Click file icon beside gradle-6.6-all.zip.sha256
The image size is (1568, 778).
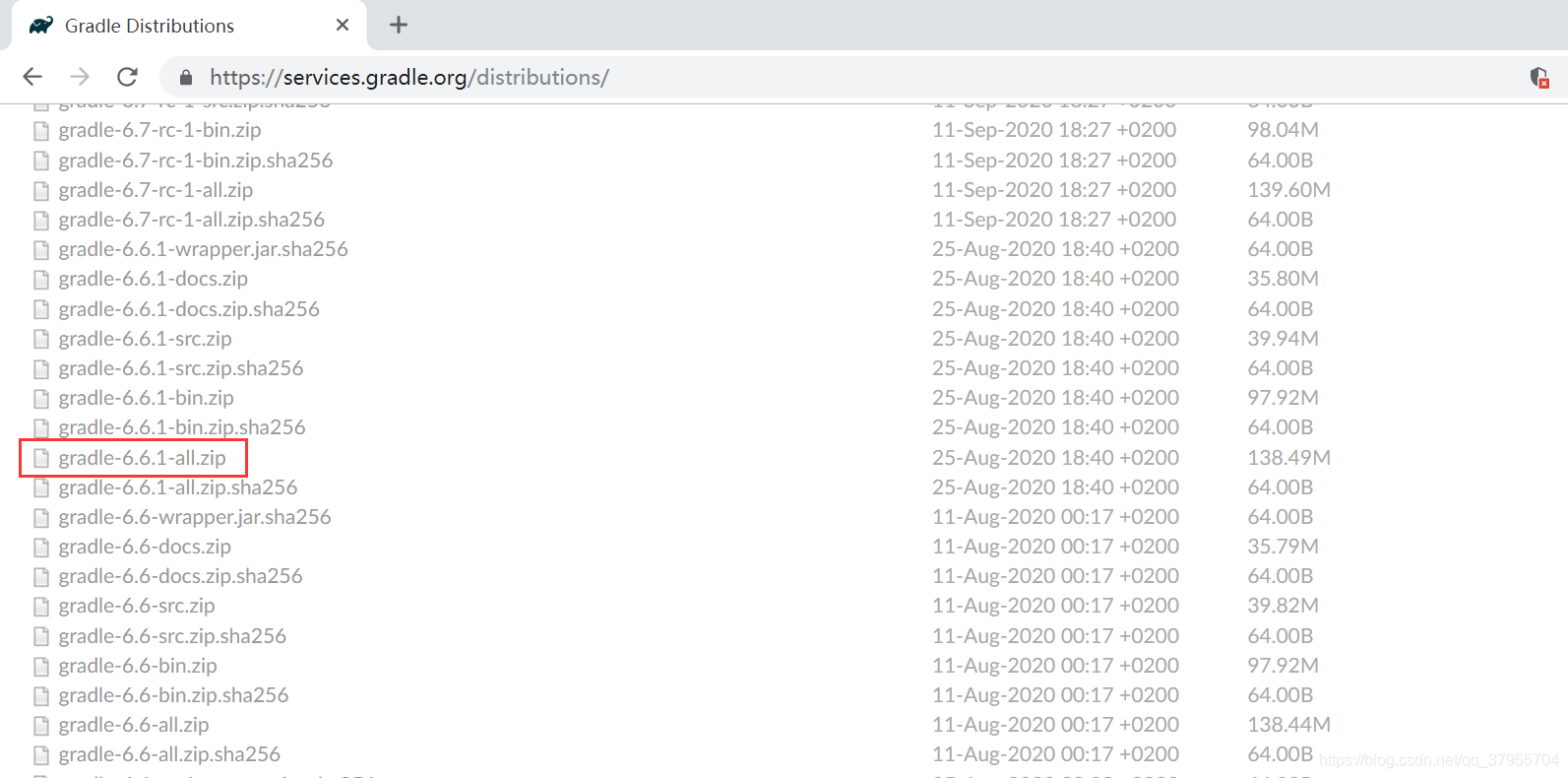click(41, 754)
